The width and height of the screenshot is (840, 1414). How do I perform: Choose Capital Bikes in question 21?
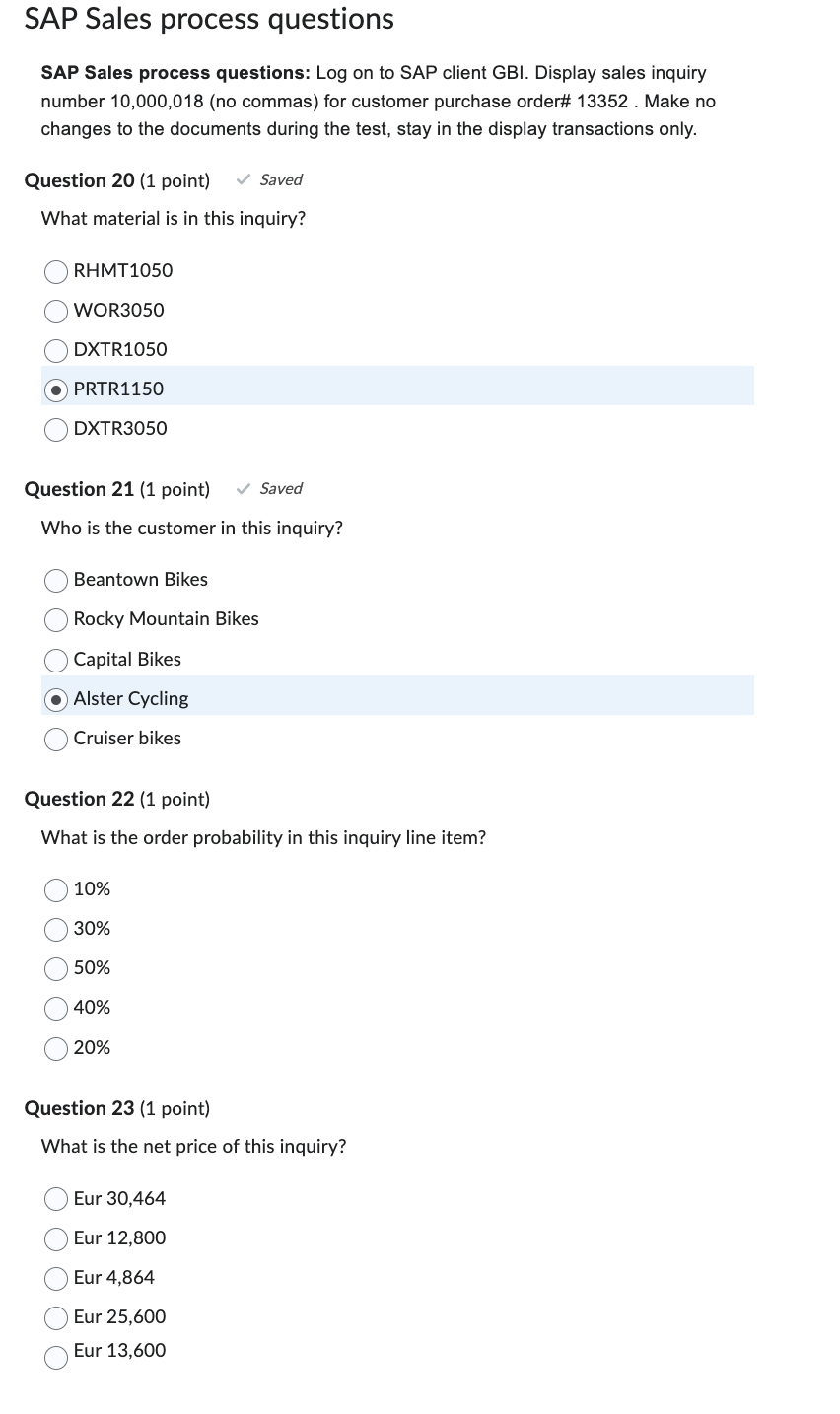pos(56,660)
